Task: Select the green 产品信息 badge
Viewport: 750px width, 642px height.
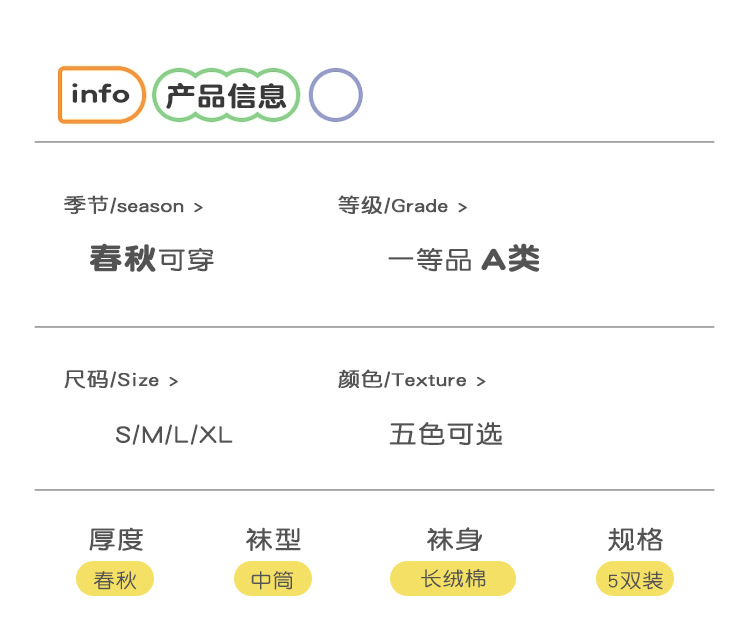Action: [x=227, y=96]
